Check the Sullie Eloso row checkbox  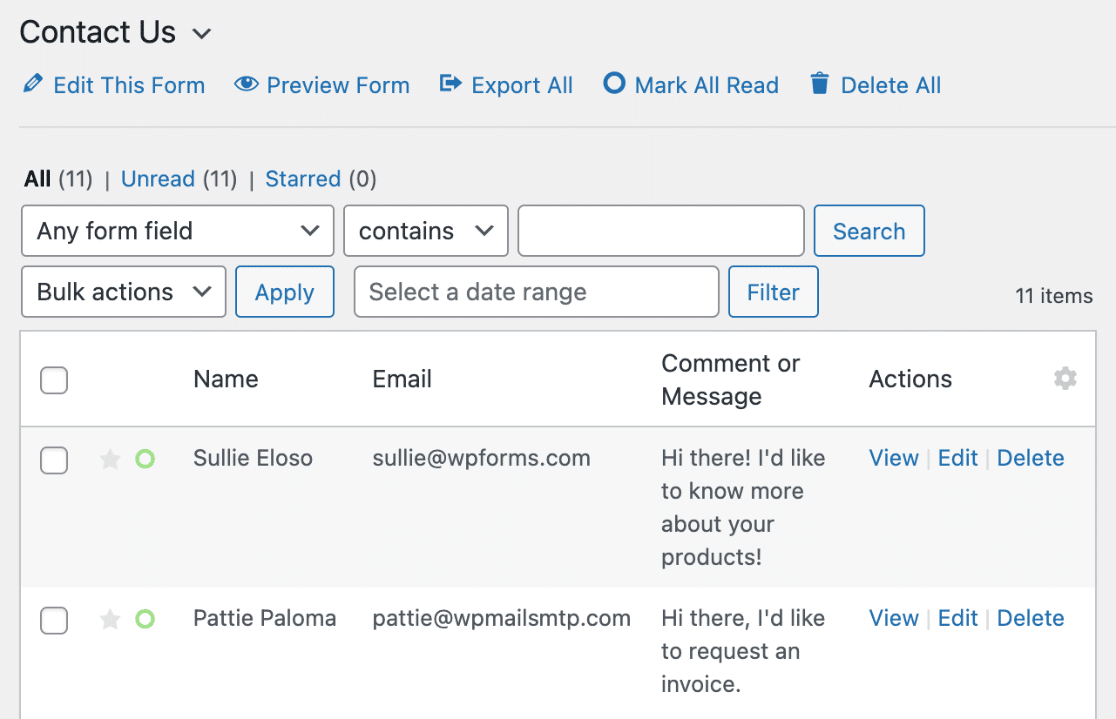(x=54, y=460)
